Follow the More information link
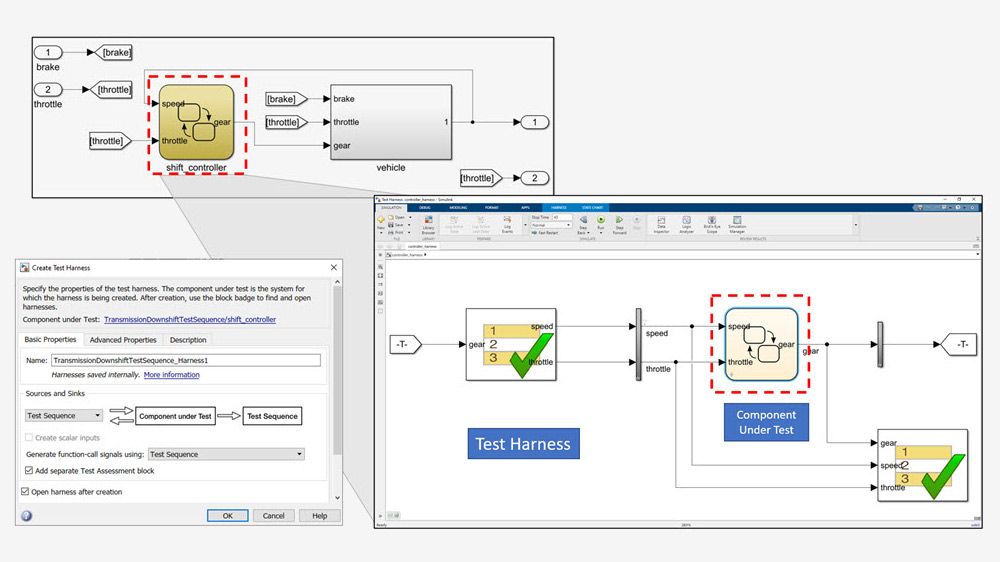The height and width of the screenshot is (562, 1000). click(171, 375)
